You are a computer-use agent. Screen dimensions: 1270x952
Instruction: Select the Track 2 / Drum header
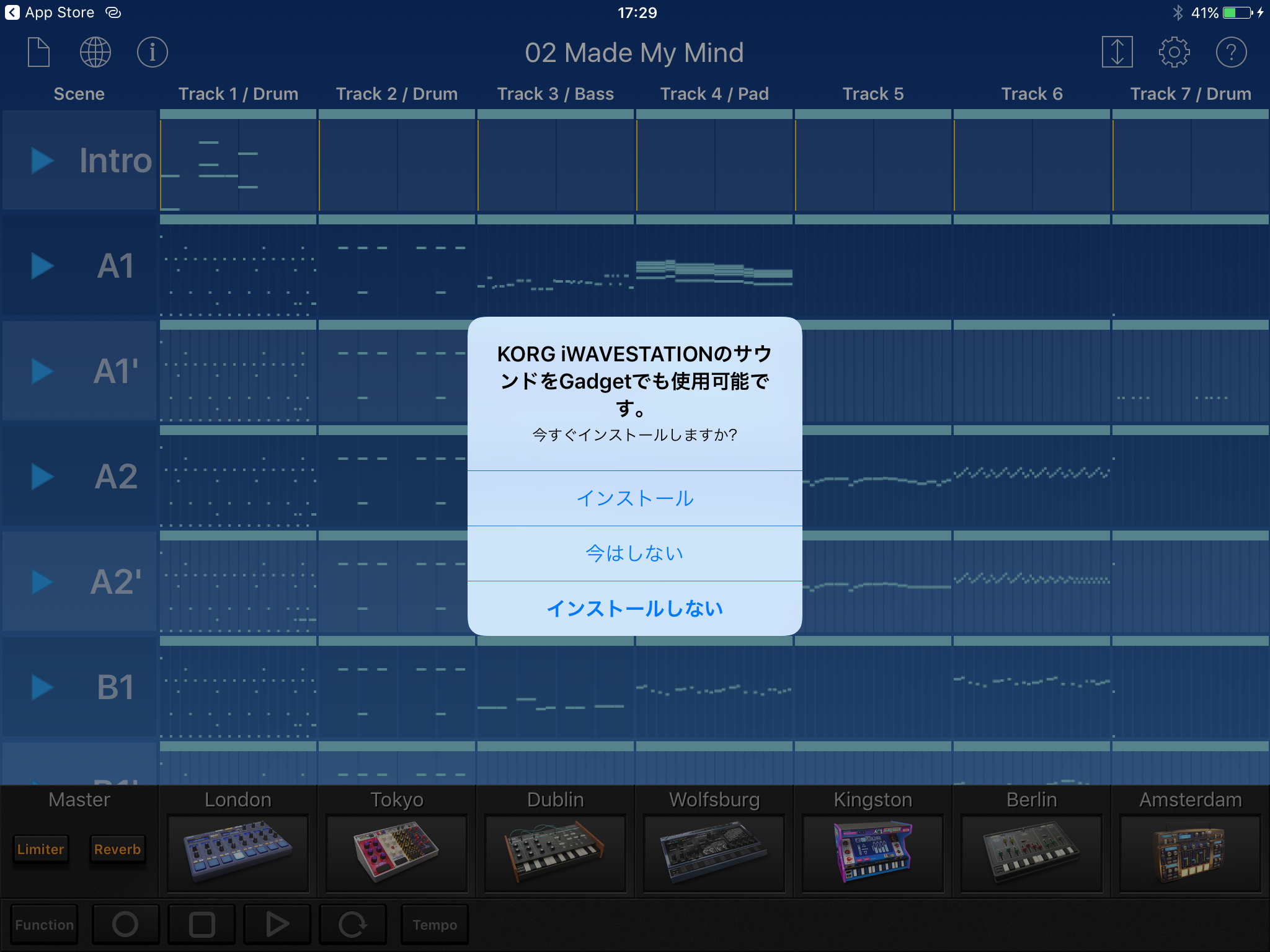point(397,94)
